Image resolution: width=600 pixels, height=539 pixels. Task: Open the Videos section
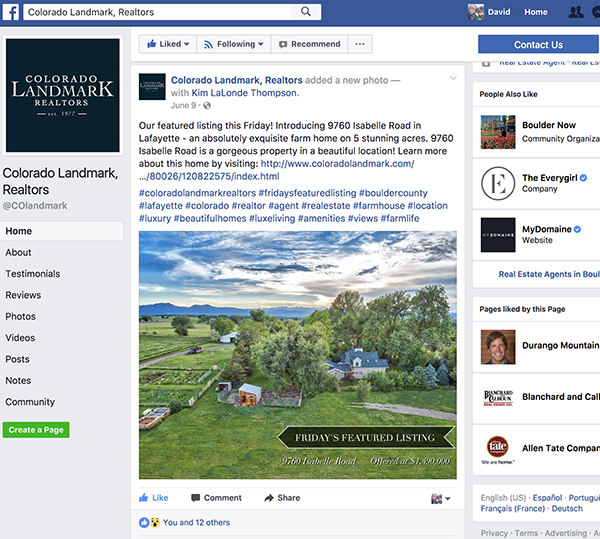20,338
